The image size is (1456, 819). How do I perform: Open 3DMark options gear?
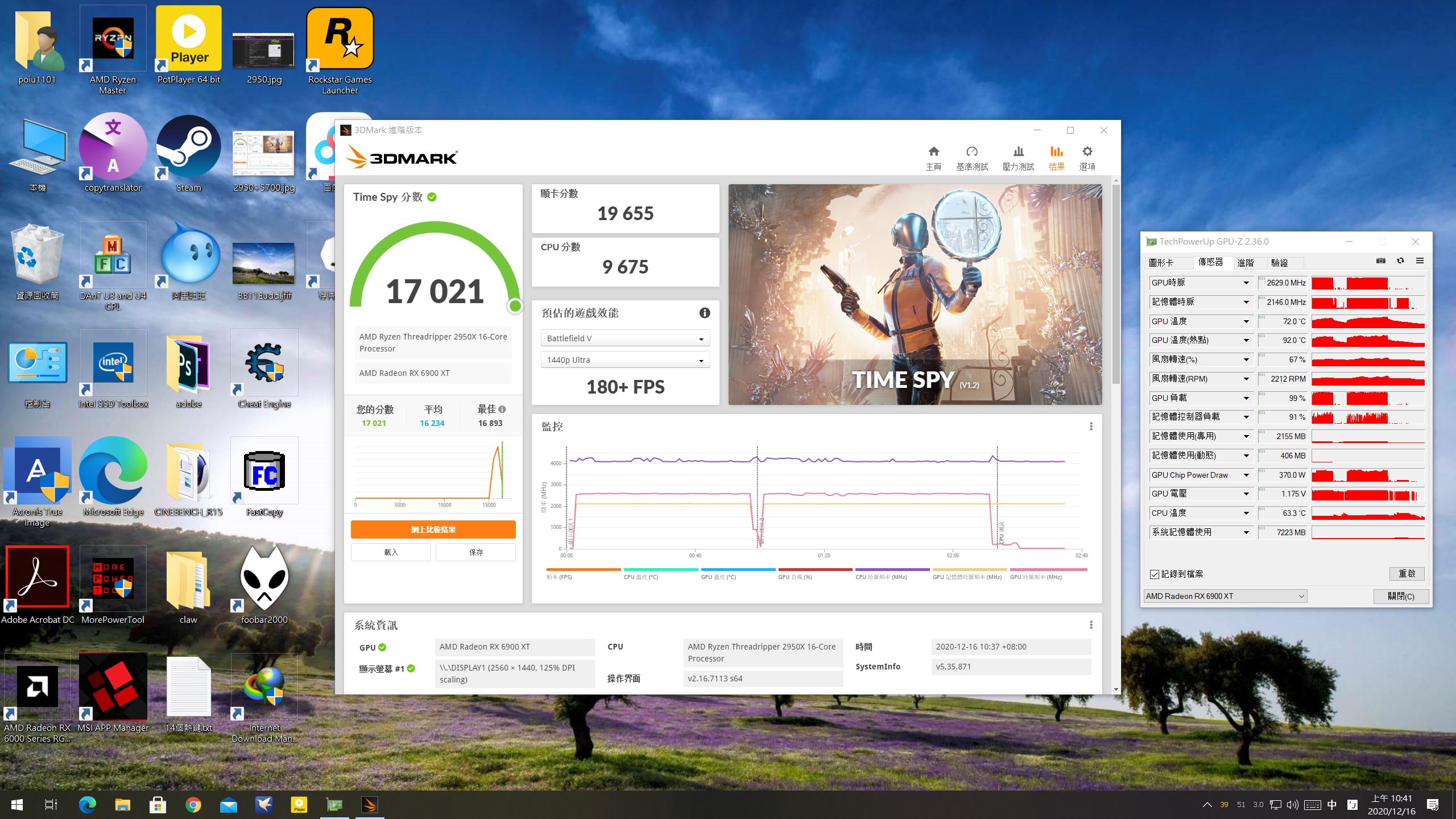1087,158
